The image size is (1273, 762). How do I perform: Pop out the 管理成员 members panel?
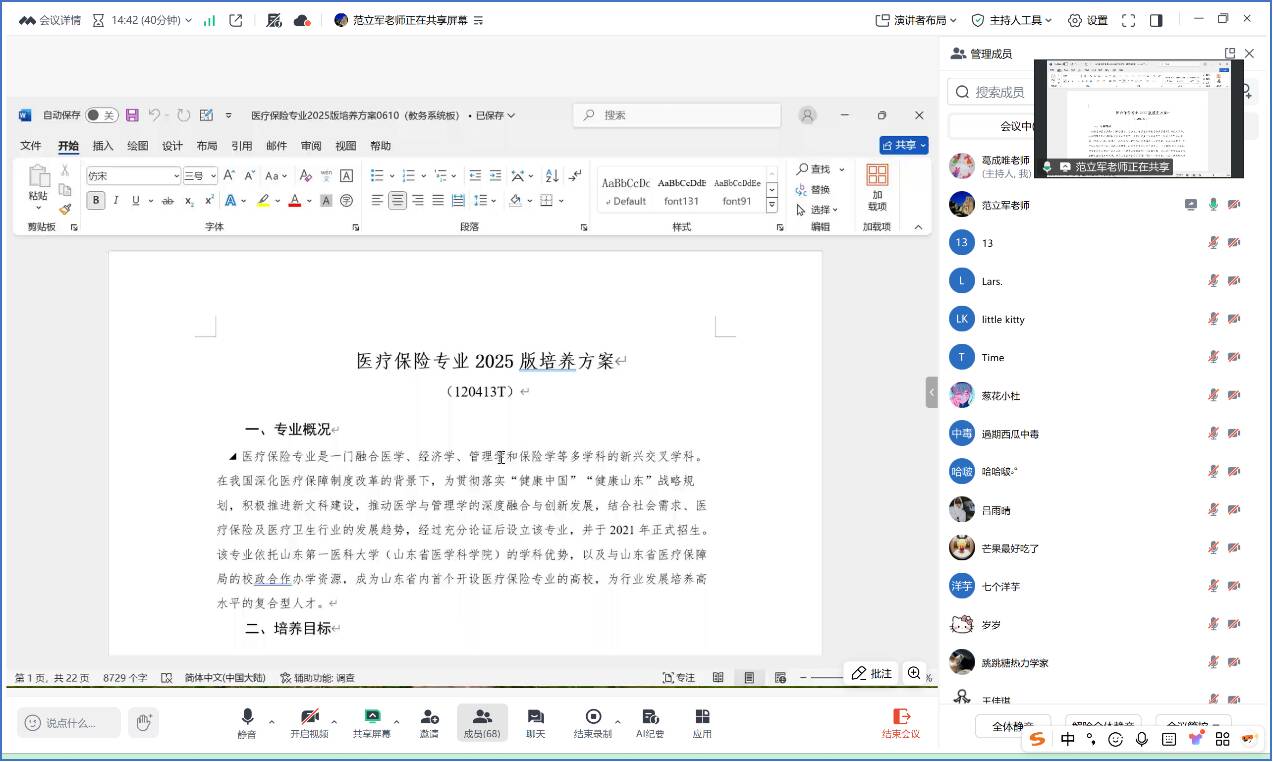(1230, 54)
